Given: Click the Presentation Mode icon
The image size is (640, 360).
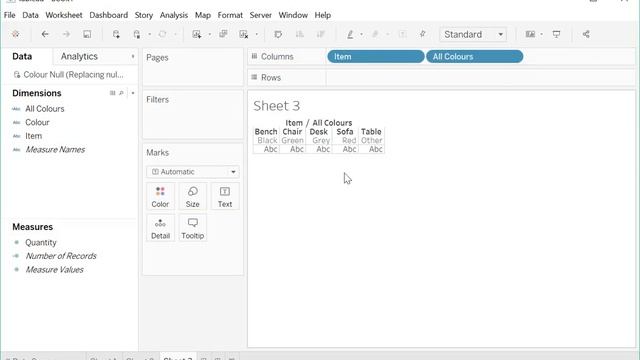Looking at the screenshot, I should pos(556,34).
